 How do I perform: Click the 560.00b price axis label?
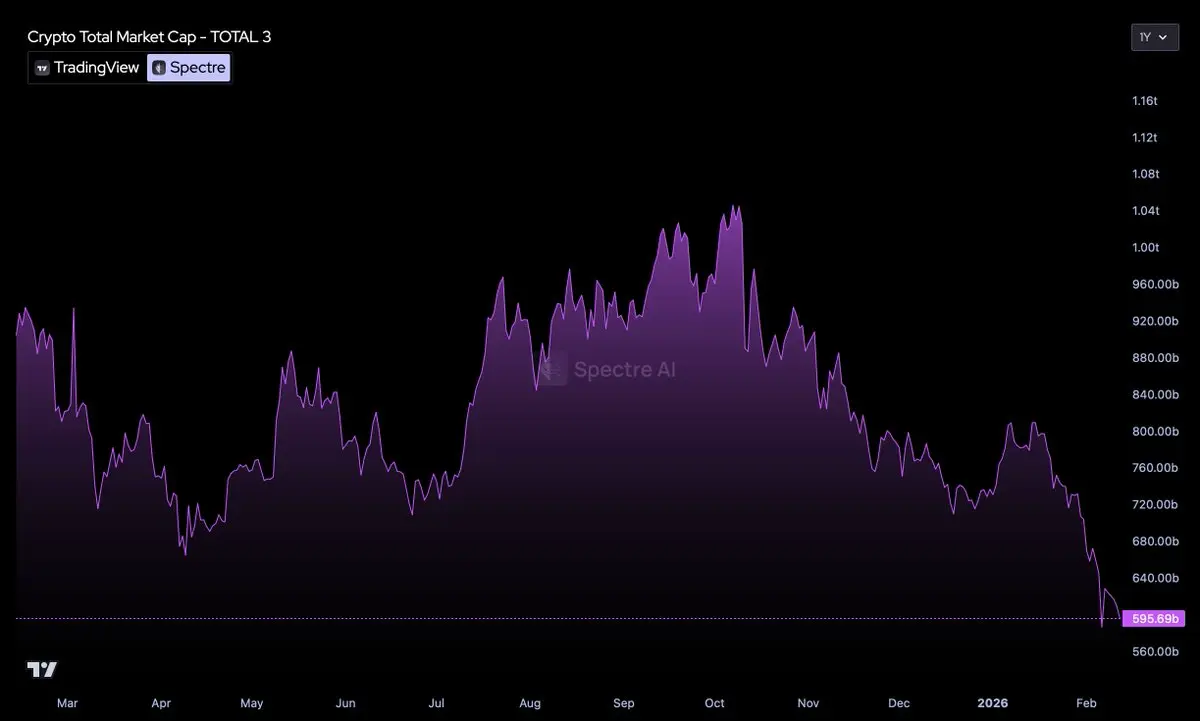pos(1155,652)
